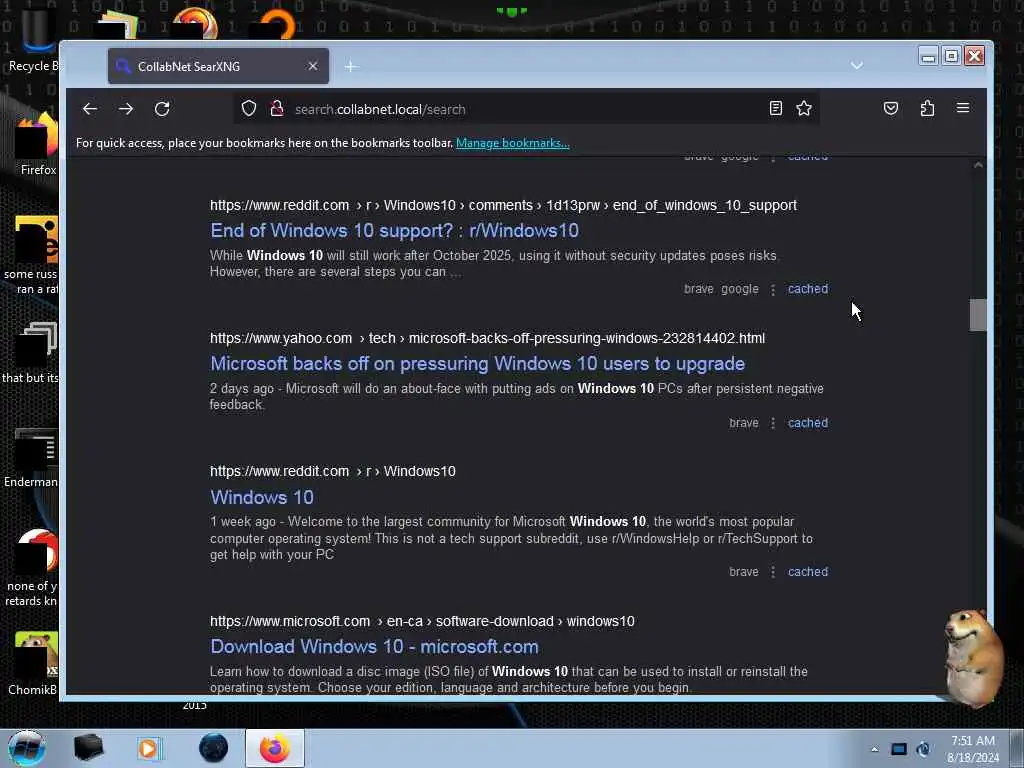
Task: Click the hamster desktop mascot image
Action: click(x=973, y=658)
